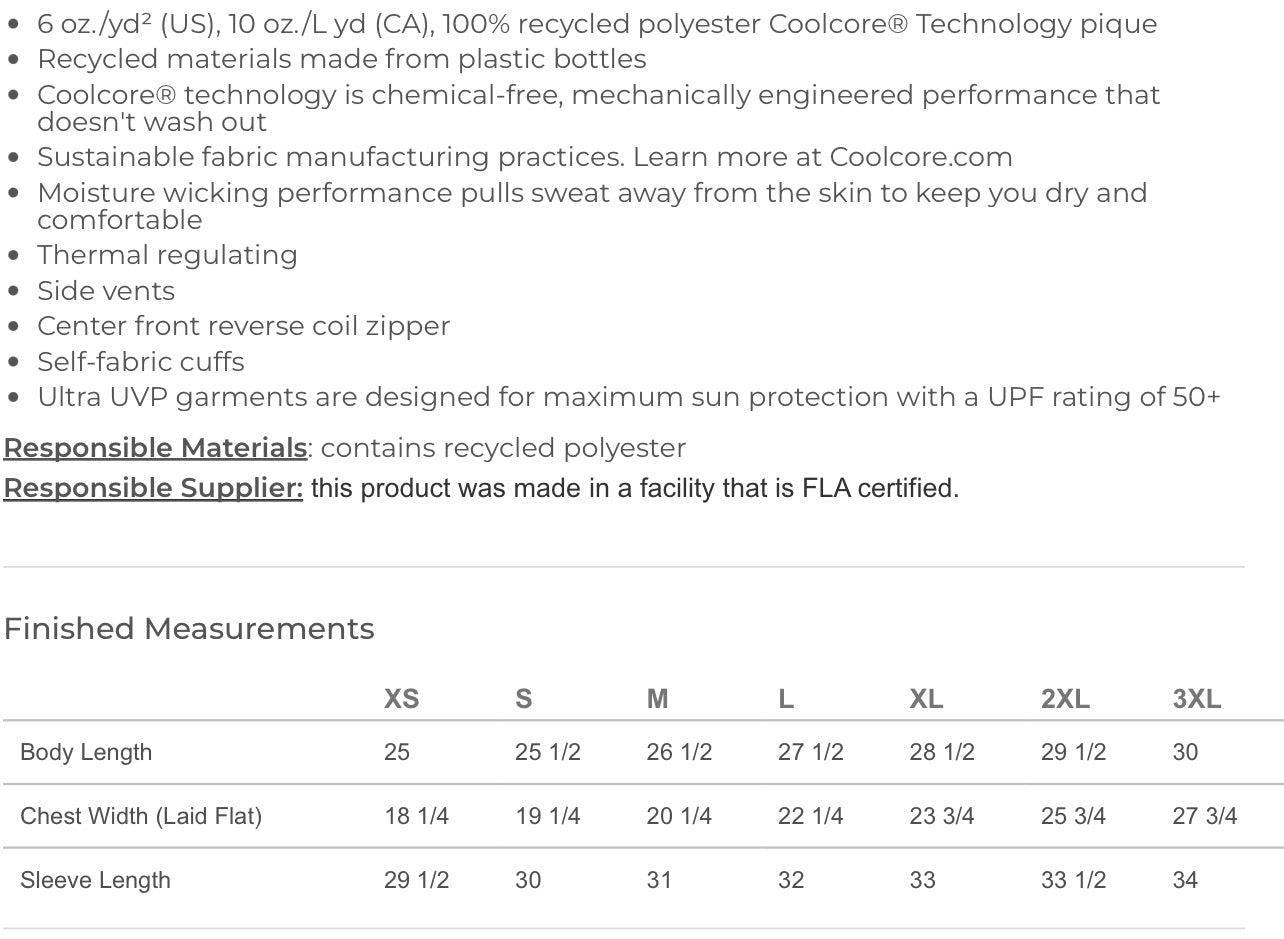Click the Responsible Materials link
Image resolution: width=1284 pixels, height=939 pixels.
tap(155, 448)
